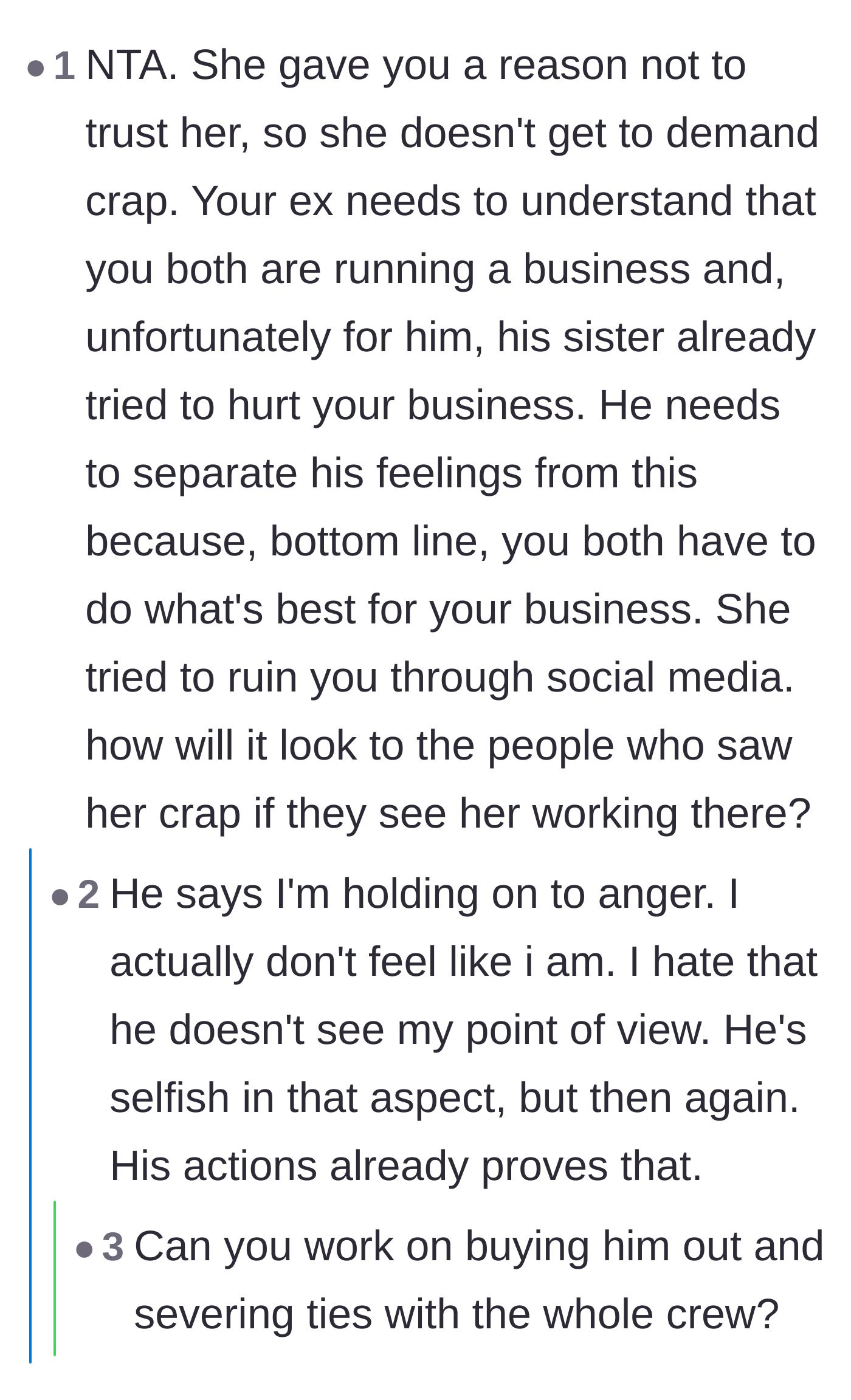Click 'severing ties with the whole crew?'

[x=457, y=1314]
